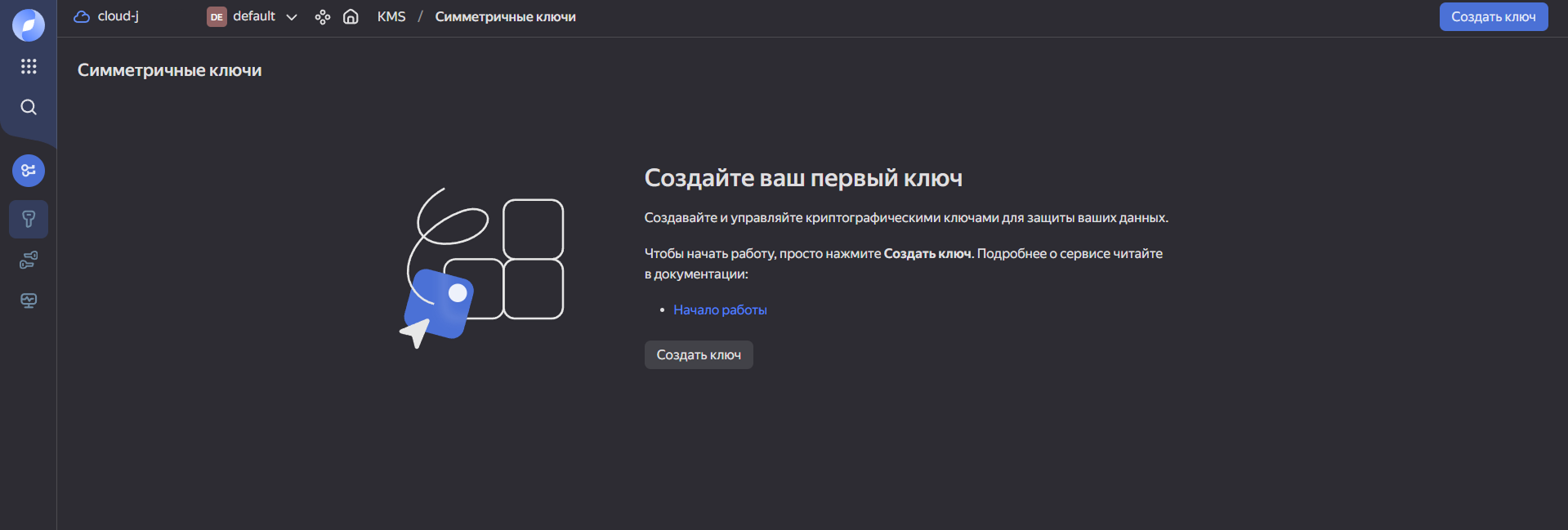Open the cloud-j cloud selector
Image resolution: width=1568 pixels, height=530 pixels.
point(118,16)
